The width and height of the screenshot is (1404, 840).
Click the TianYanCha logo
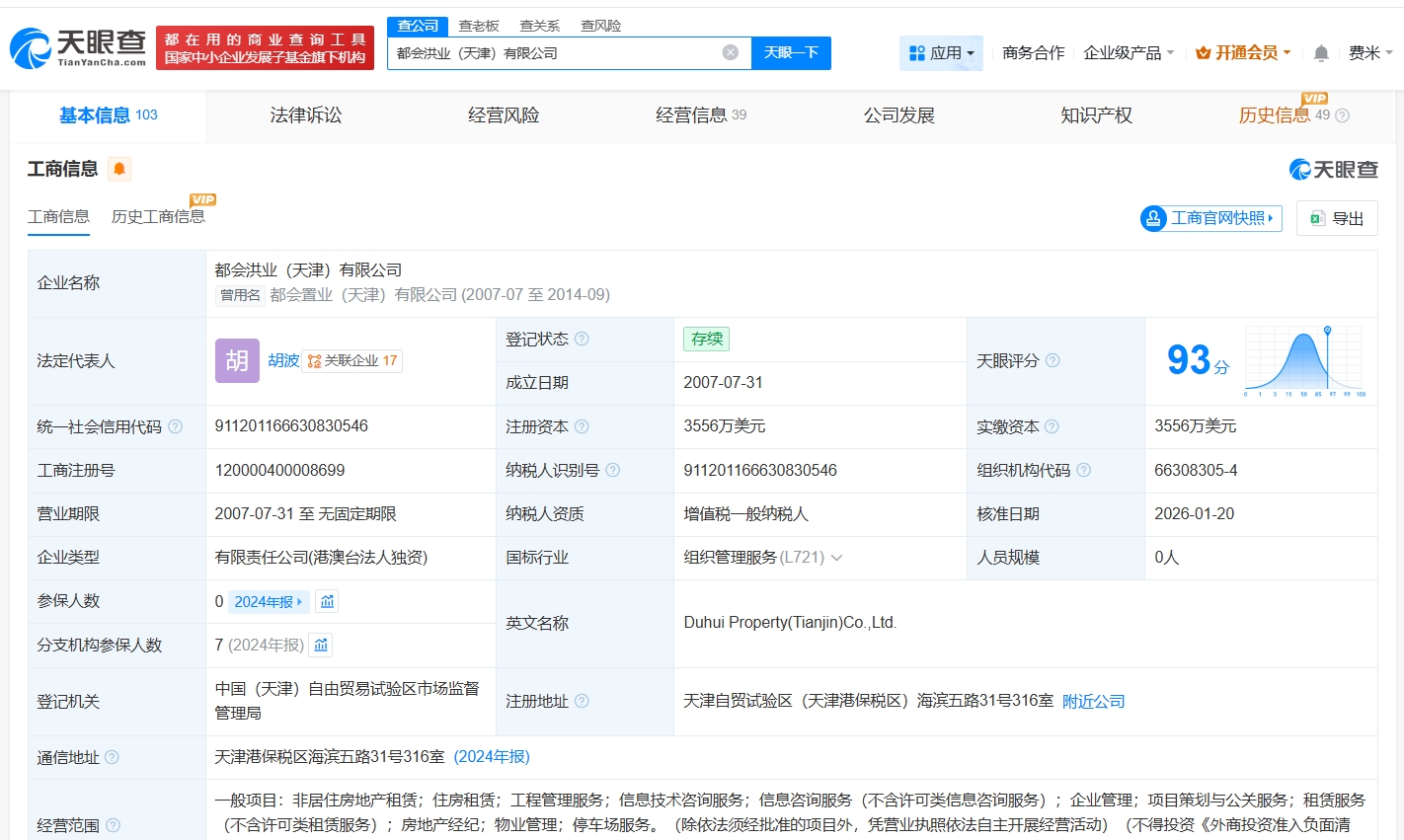coord(78,47)
